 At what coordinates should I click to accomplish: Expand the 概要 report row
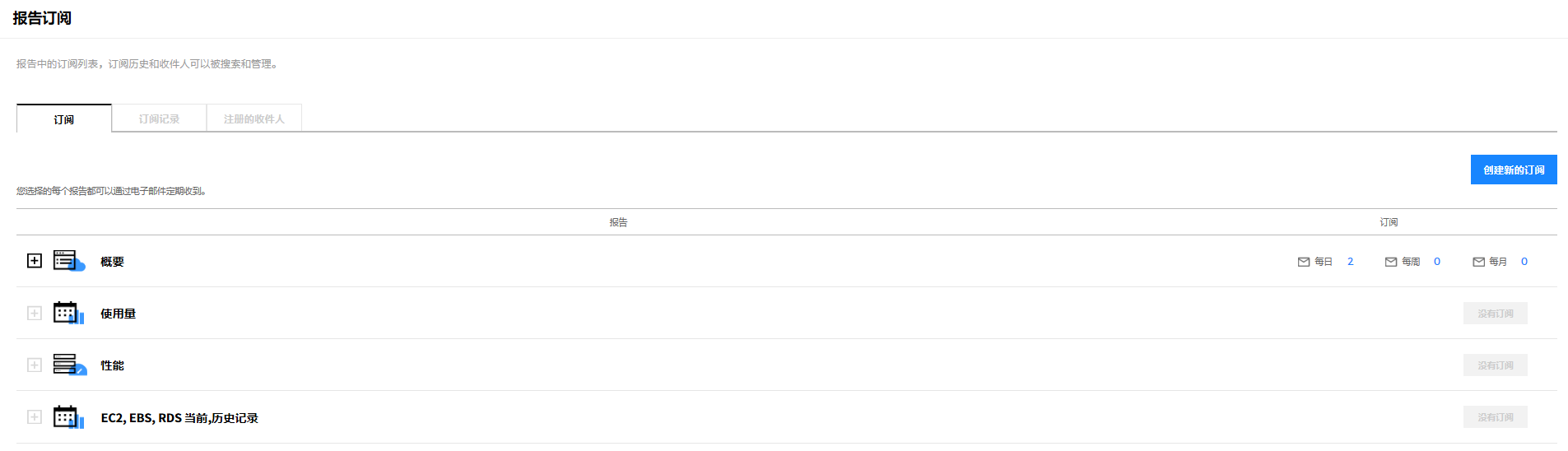35,261
